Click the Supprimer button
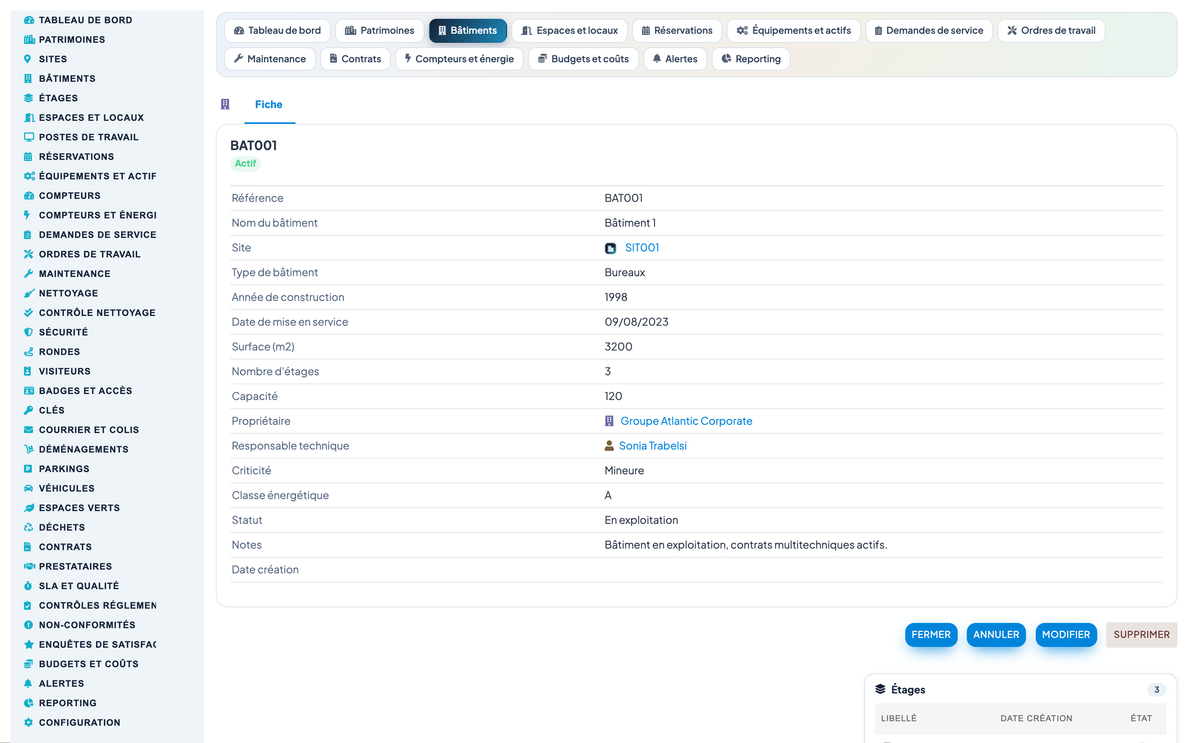The width and height of the screenshot is (1200, 743). click(1141, 635)
